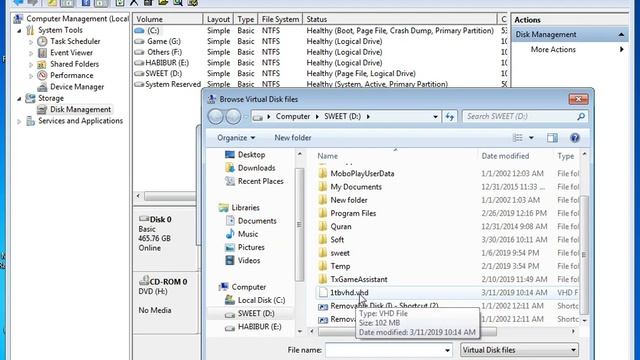Go to Downloads in navigation pane
640x360 pixels.
[256, 168]
